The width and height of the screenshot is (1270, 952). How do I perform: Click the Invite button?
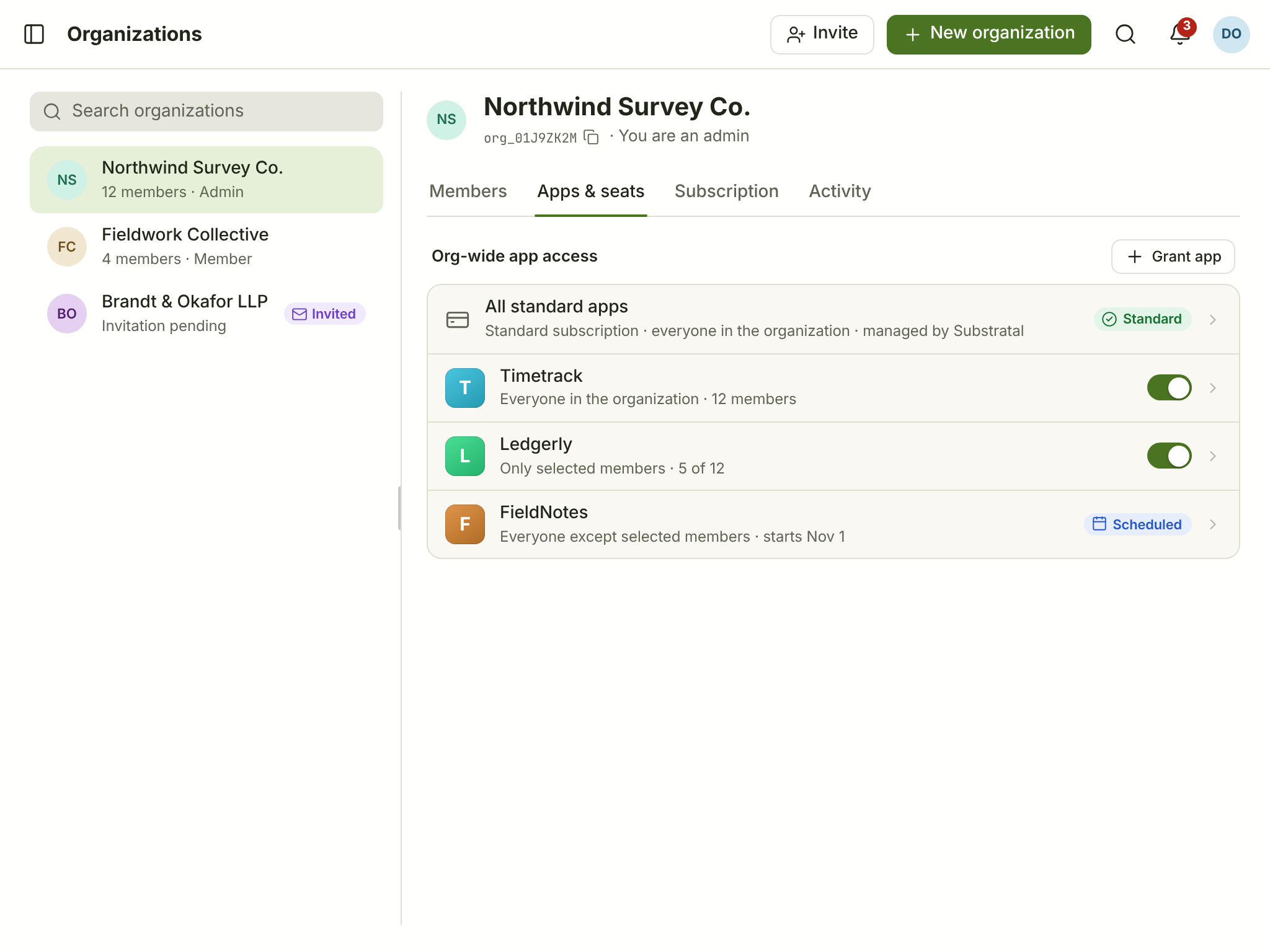pos(822,34)
